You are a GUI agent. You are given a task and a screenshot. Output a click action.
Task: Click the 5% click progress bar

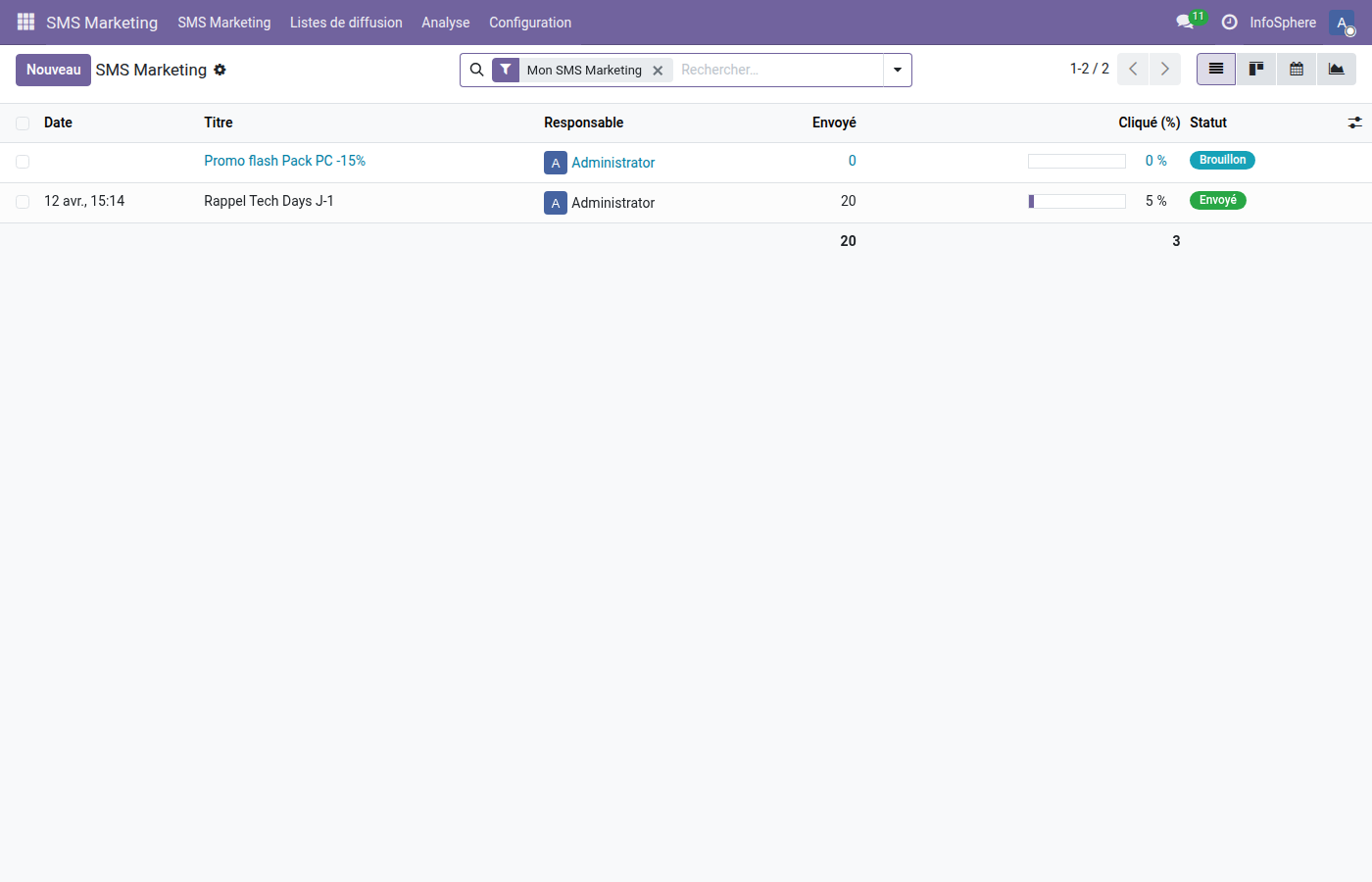[x=1077, y=200]
